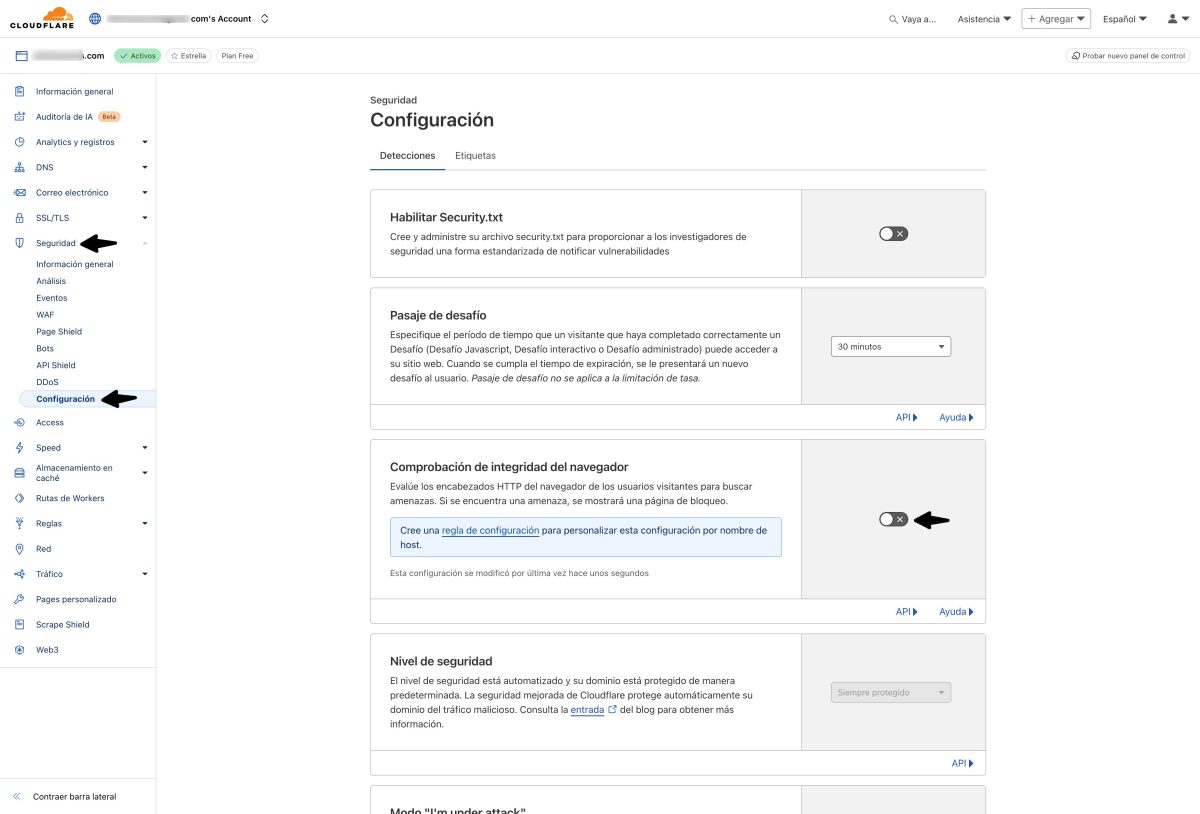This screenshot has height=814, width=1200.
Task: Click the Scrape Shield icon
Action: point(19,624)
